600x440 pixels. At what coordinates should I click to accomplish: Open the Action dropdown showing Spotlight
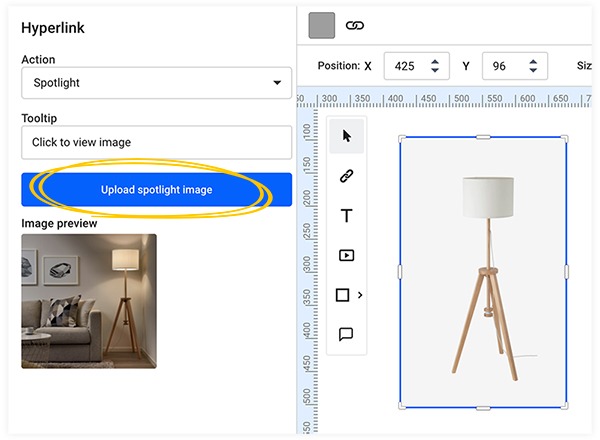pos(157,83)
